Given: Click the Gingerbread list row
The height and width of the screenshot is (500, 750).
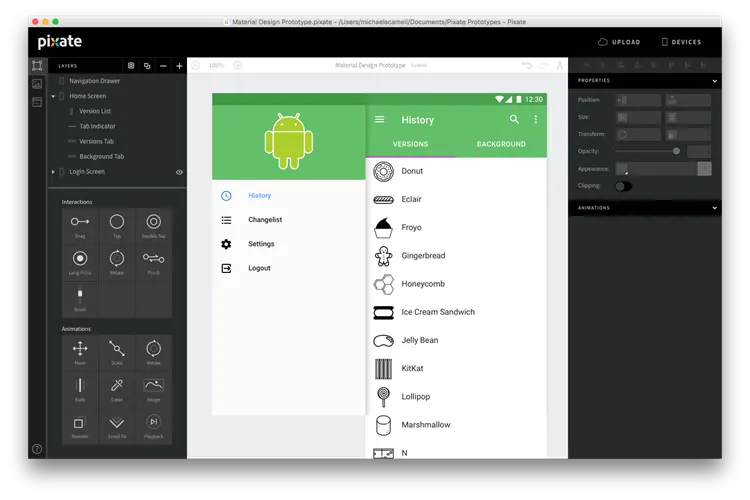Looking at the screenshot, I should click(458, 256).
